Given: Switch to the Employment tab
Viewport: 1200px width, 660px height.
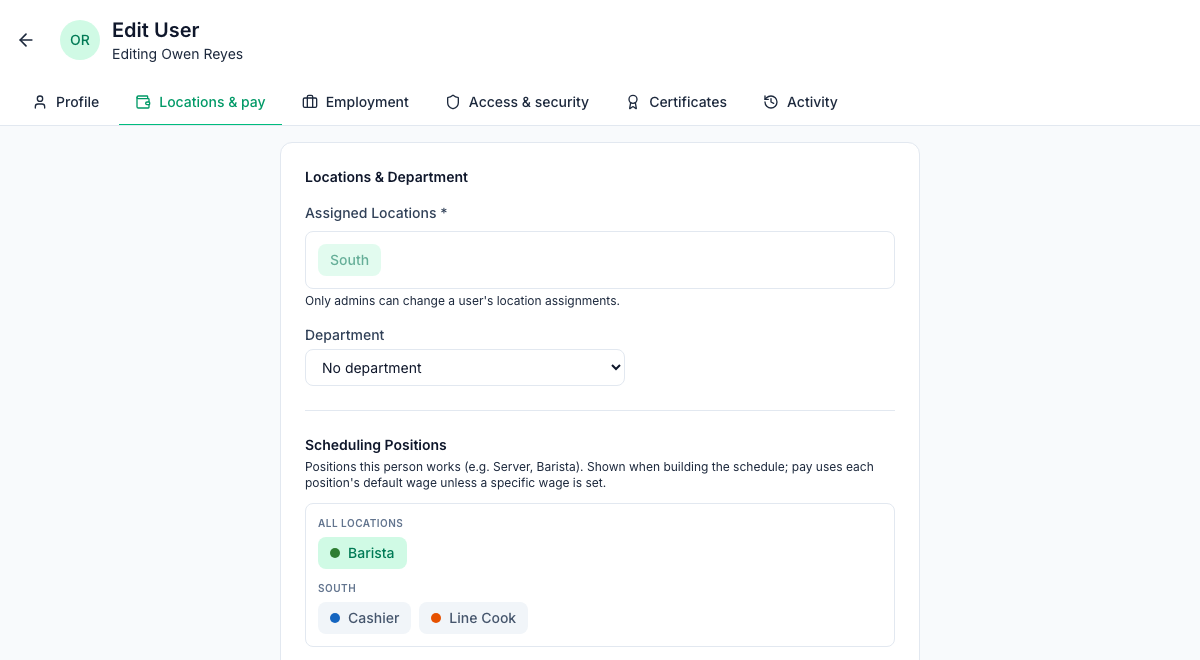Looking at the screenshot, I should tap(355, 102).
